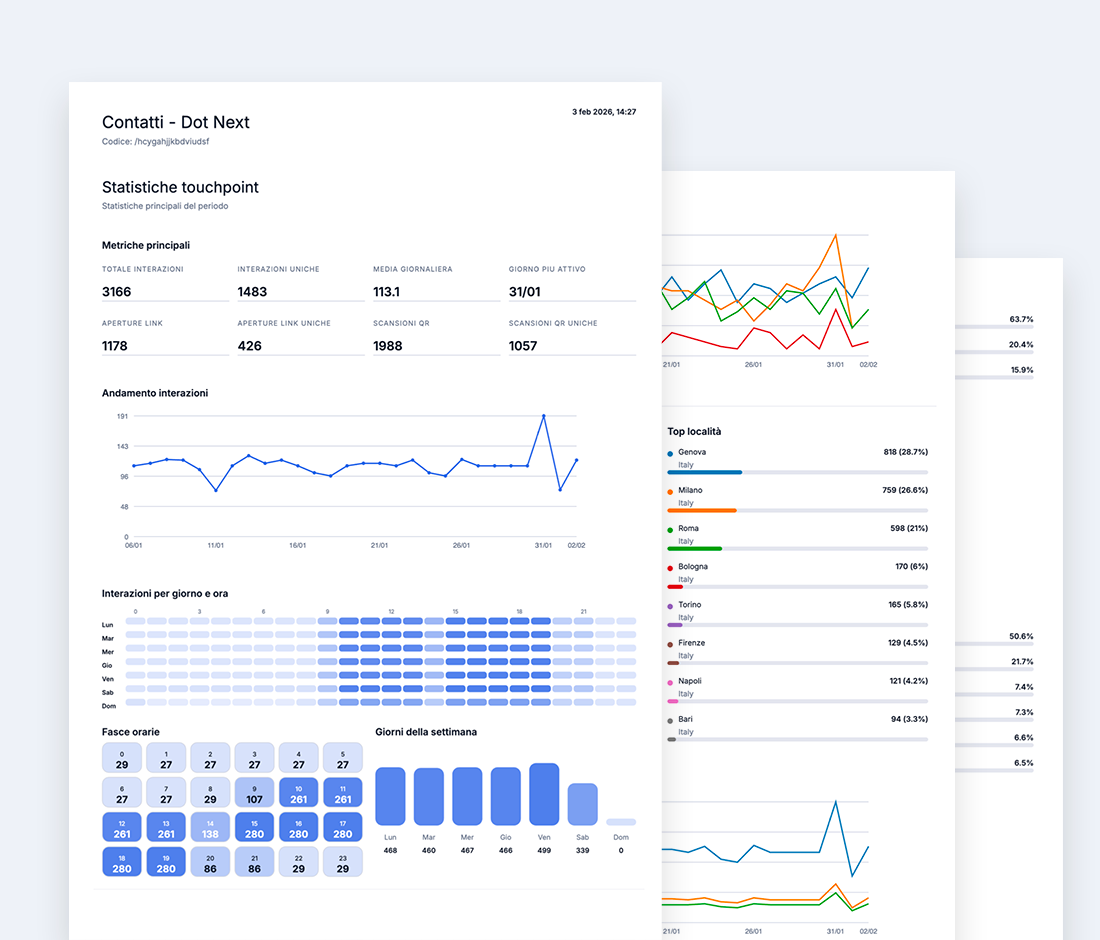Click the orange dot beside Milano

point(670,491)
